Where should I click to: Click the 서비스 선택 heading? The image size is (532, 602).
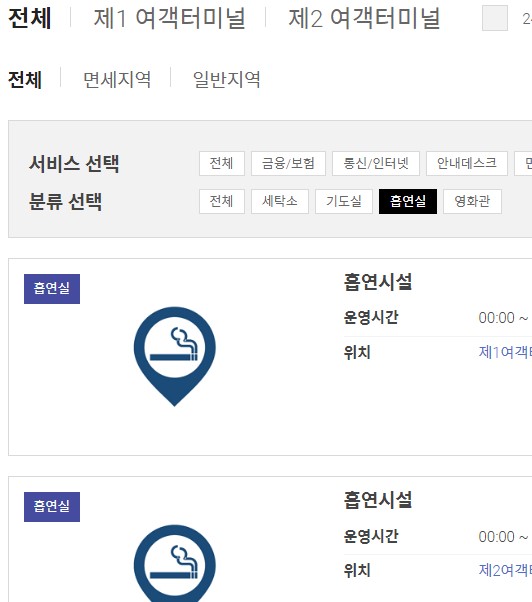point(74,164)
